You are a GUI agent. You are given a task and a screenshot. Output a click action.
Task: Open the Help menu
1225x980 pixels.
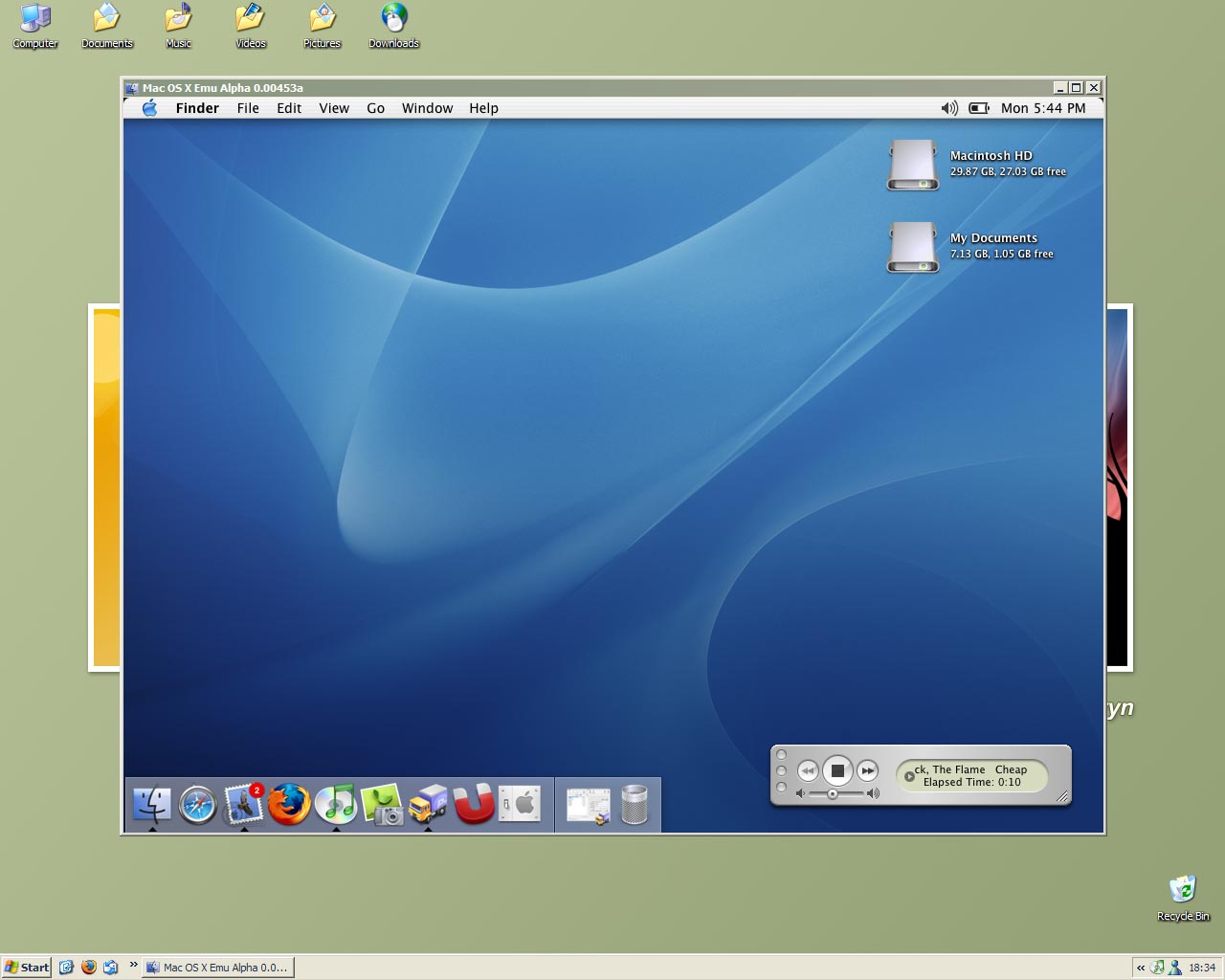click(483, 108)
